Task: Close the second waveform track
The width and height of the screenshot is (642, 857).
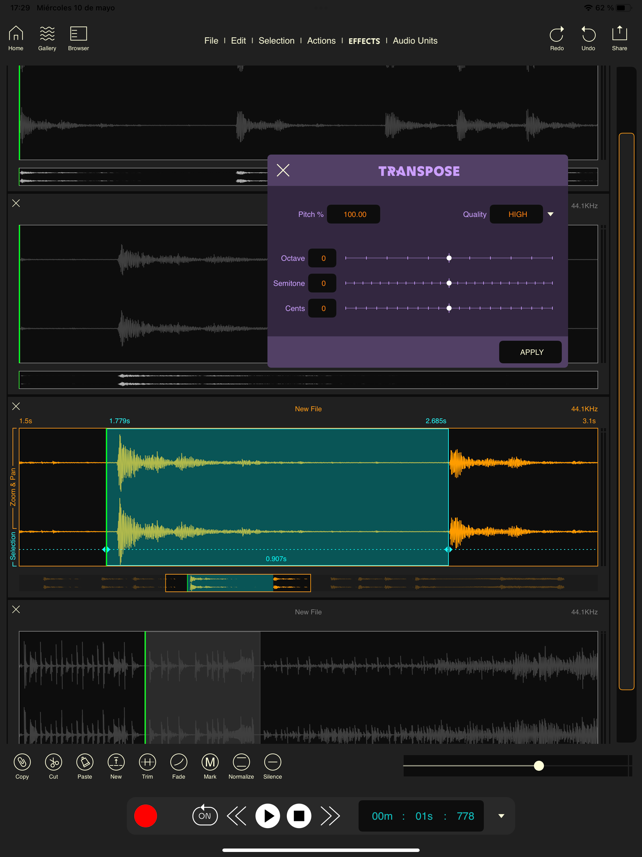Action: click(x=16, y=203)
